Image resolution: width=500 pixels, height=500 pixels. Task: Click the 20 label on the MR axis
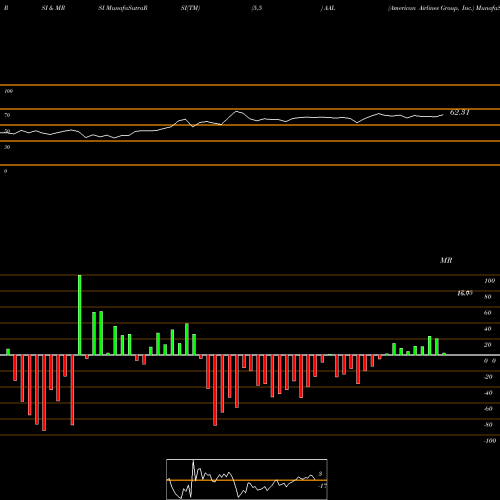488,345
